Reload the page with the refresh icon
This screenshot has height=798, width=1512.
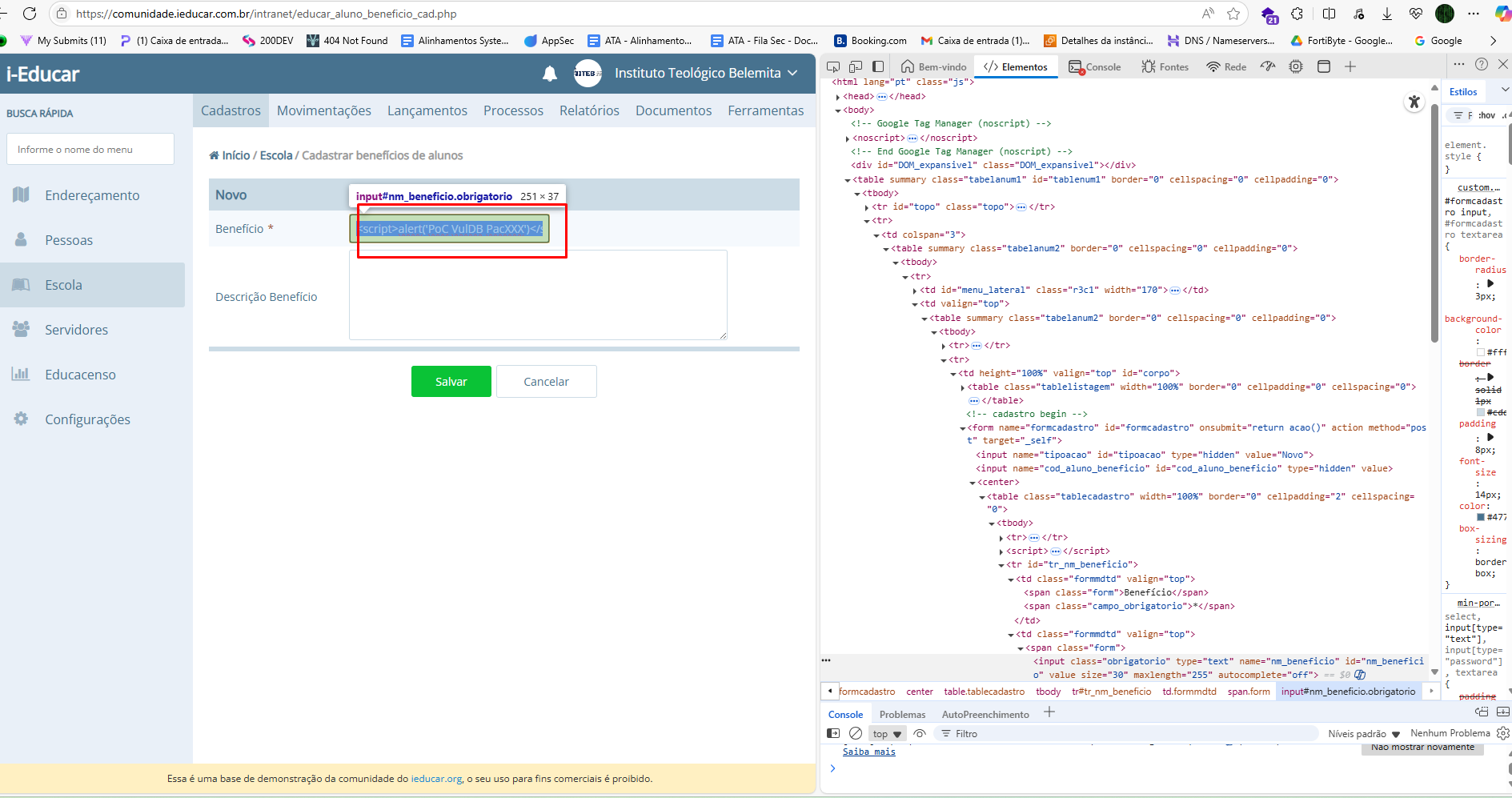(30, 14)
